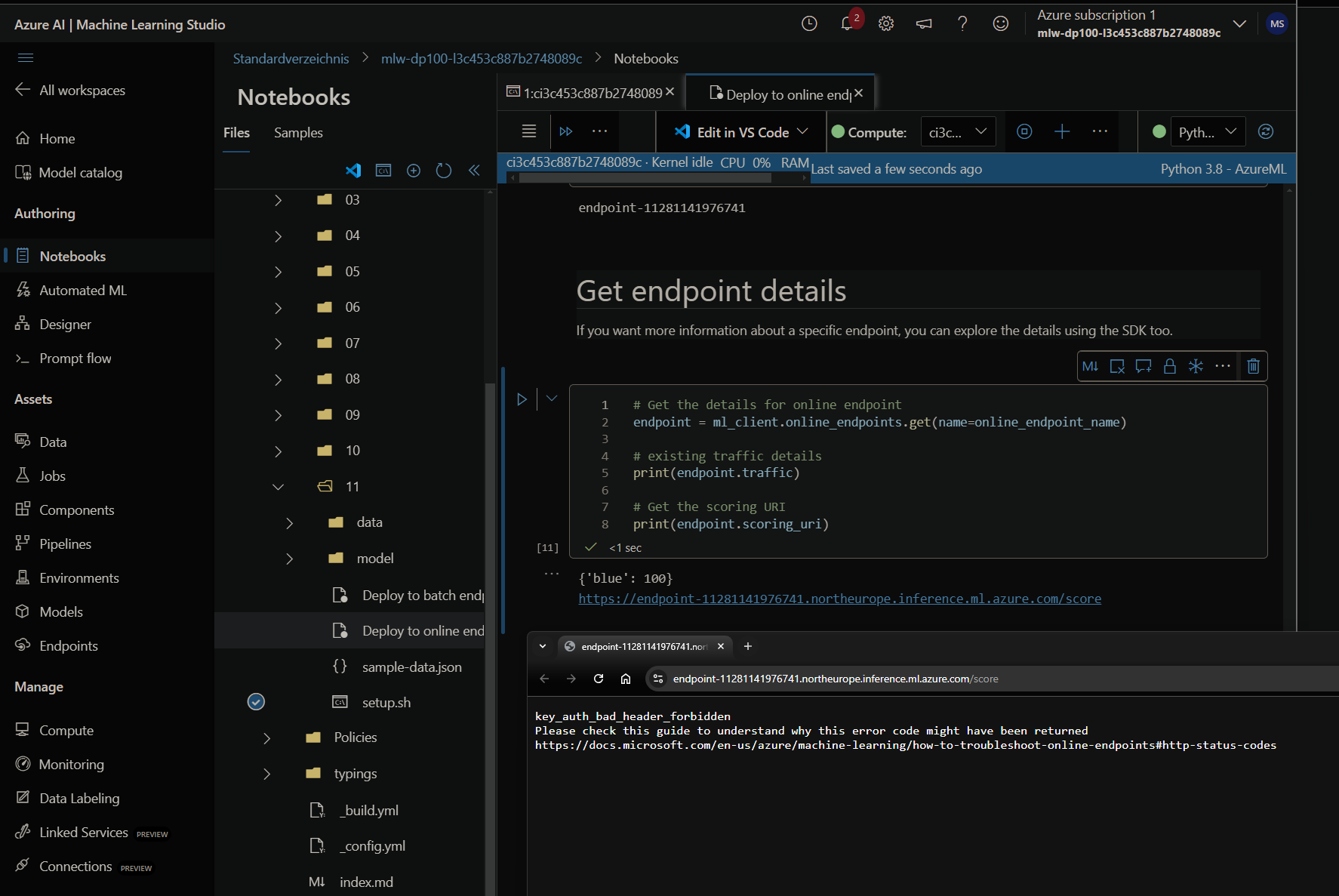
Task: Restart kernel with refresh icon
Action: point(1266,131)
